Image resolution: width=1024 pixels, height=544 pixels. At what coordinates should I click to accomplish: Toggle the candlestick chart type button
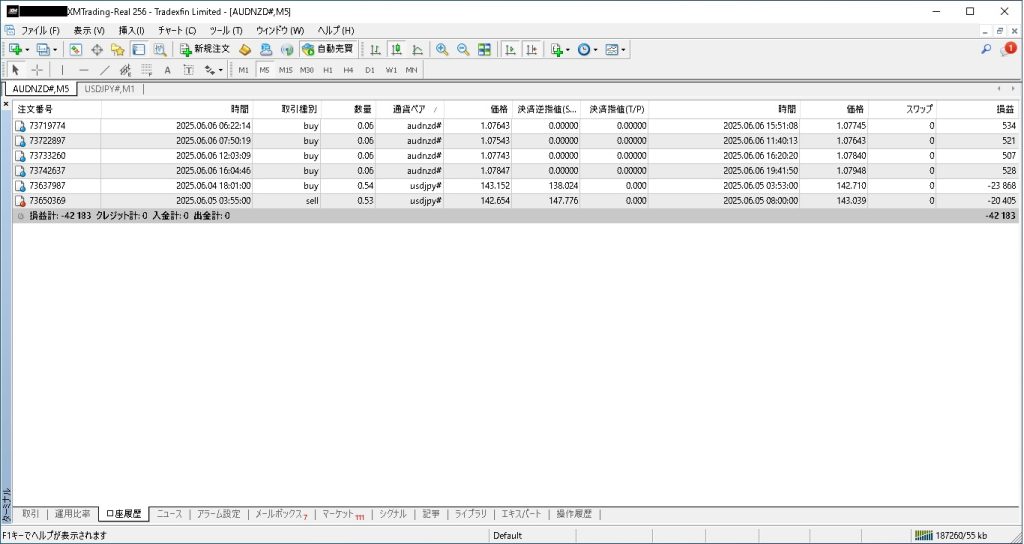pyautogui.click(x=396, y=49)
